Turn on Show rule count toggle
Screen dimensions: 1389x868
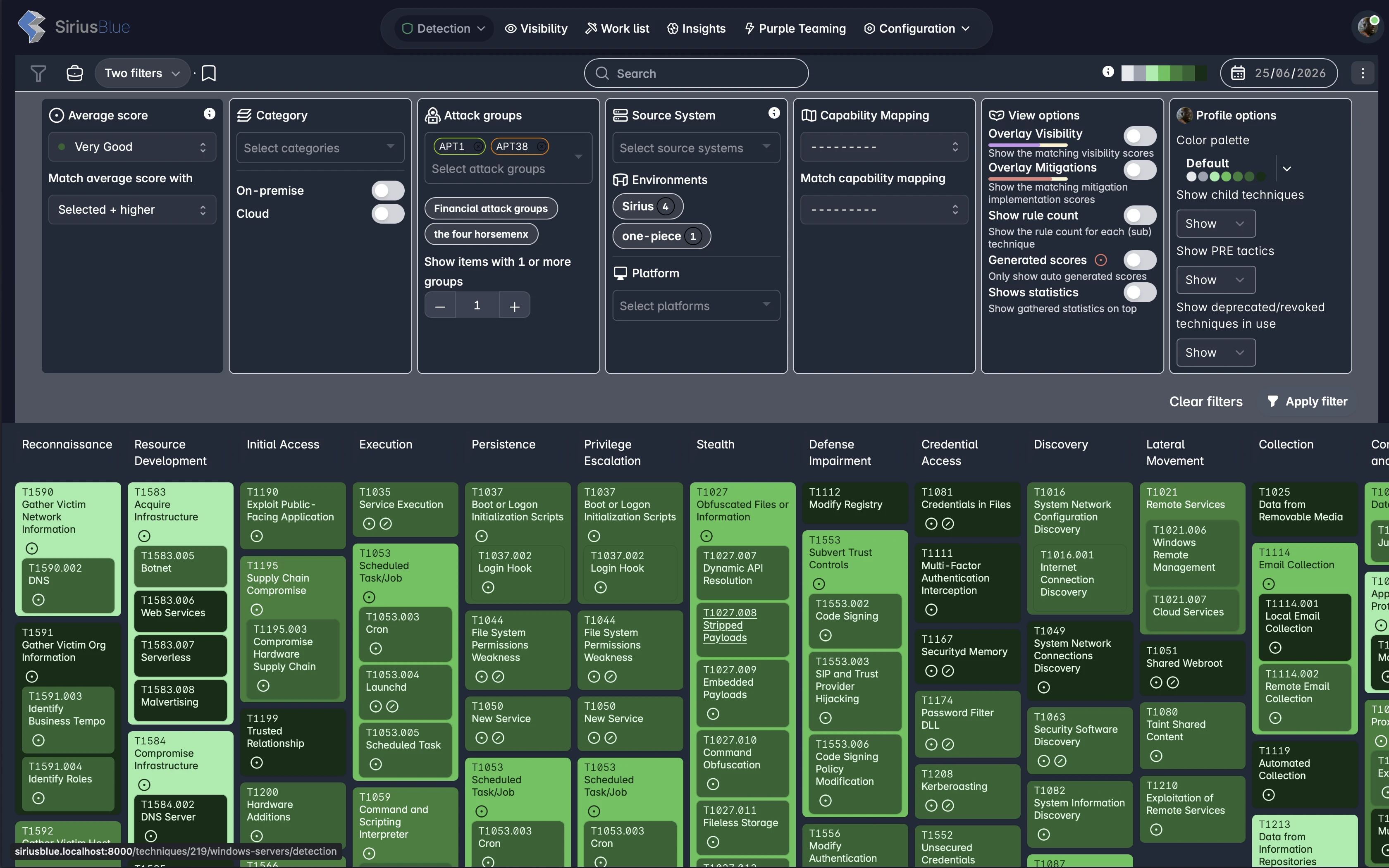(1140, 215)
